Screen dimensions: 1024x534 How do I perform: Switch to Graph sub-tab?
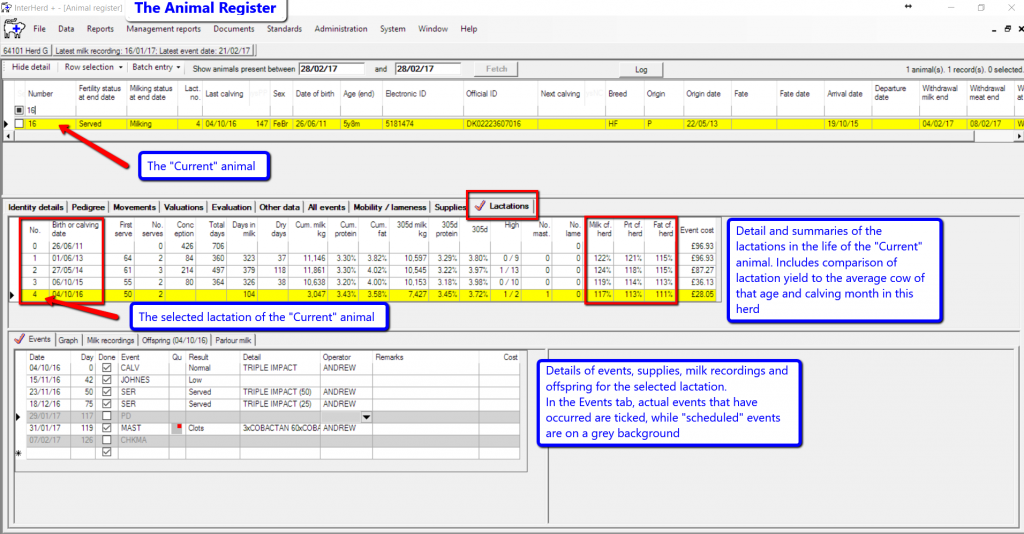[x=68, y=341]
